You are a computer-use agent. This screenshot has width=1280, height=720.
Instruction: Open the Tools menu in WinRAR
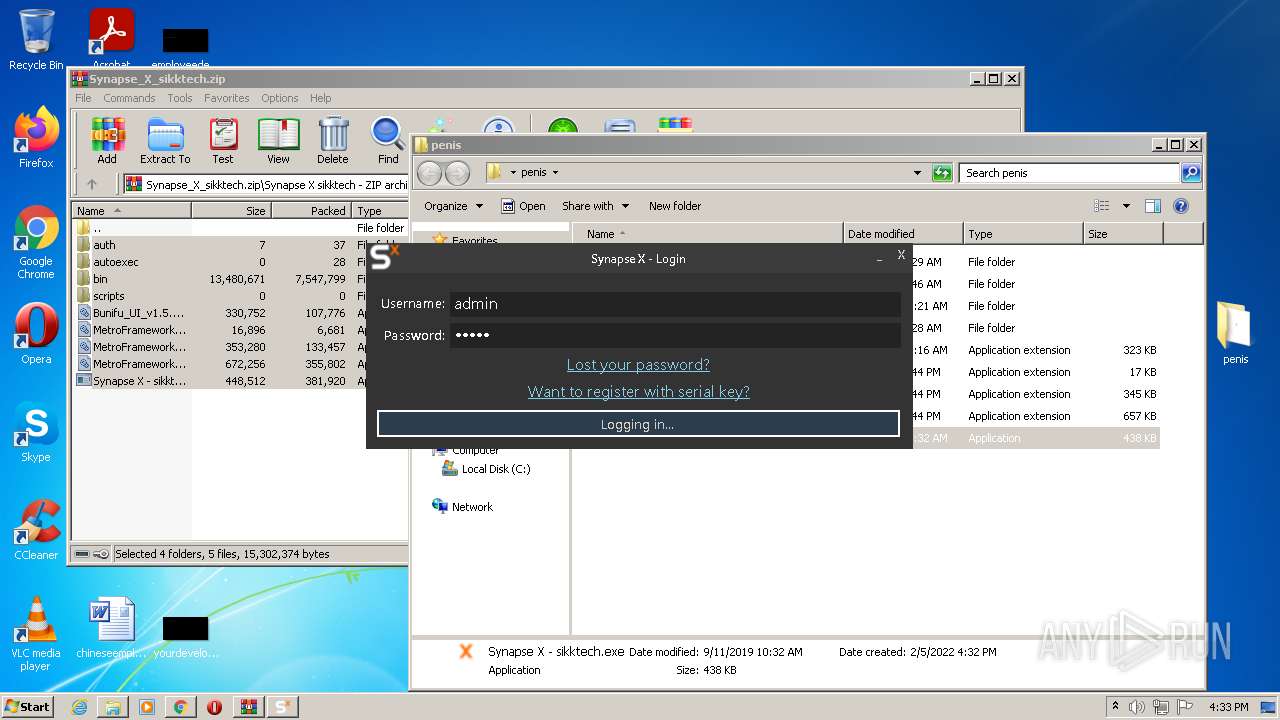tap(180, 98)
